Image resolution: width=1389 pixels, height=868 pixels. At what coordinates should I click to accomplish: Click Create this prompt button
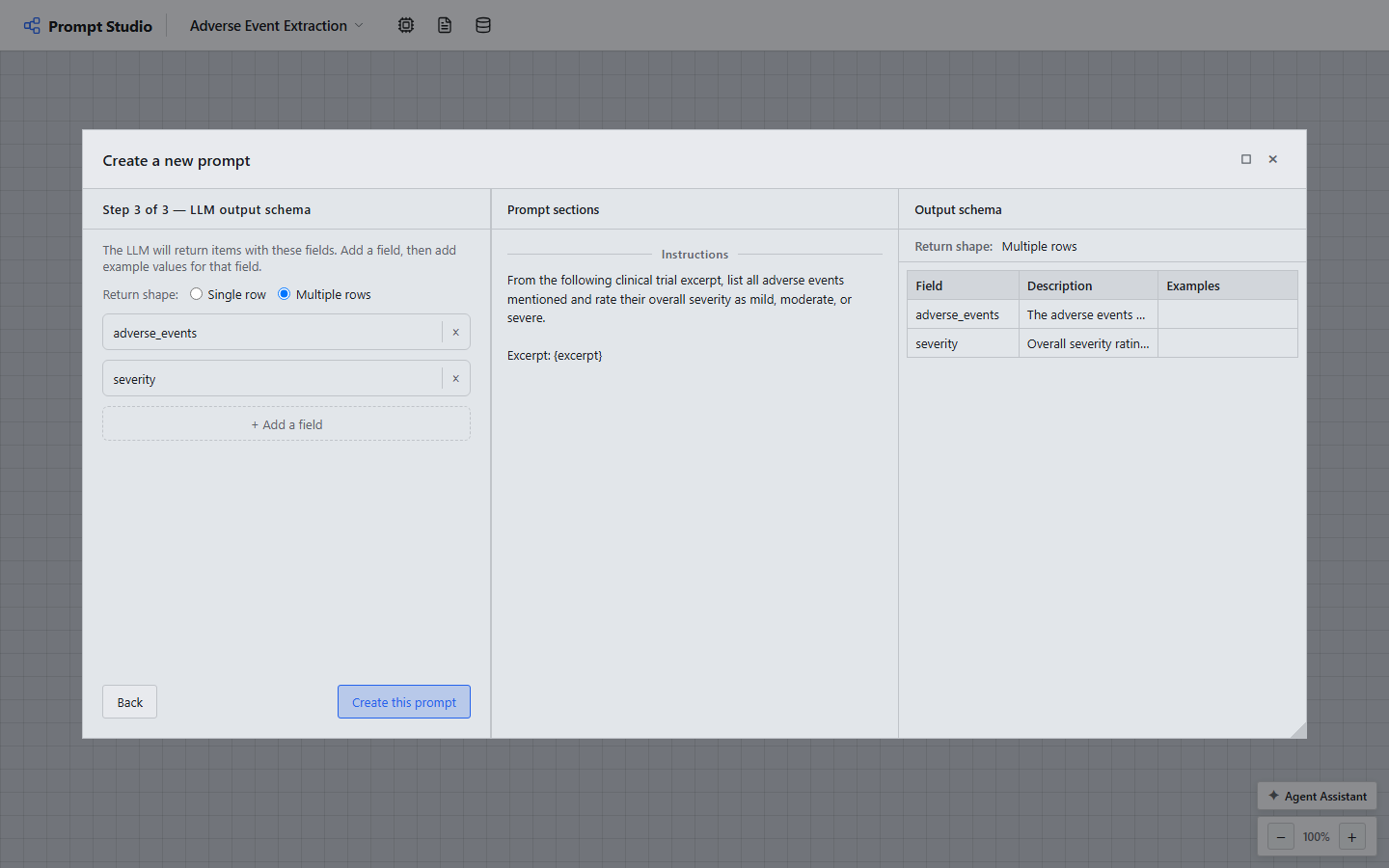pos(404,702)
